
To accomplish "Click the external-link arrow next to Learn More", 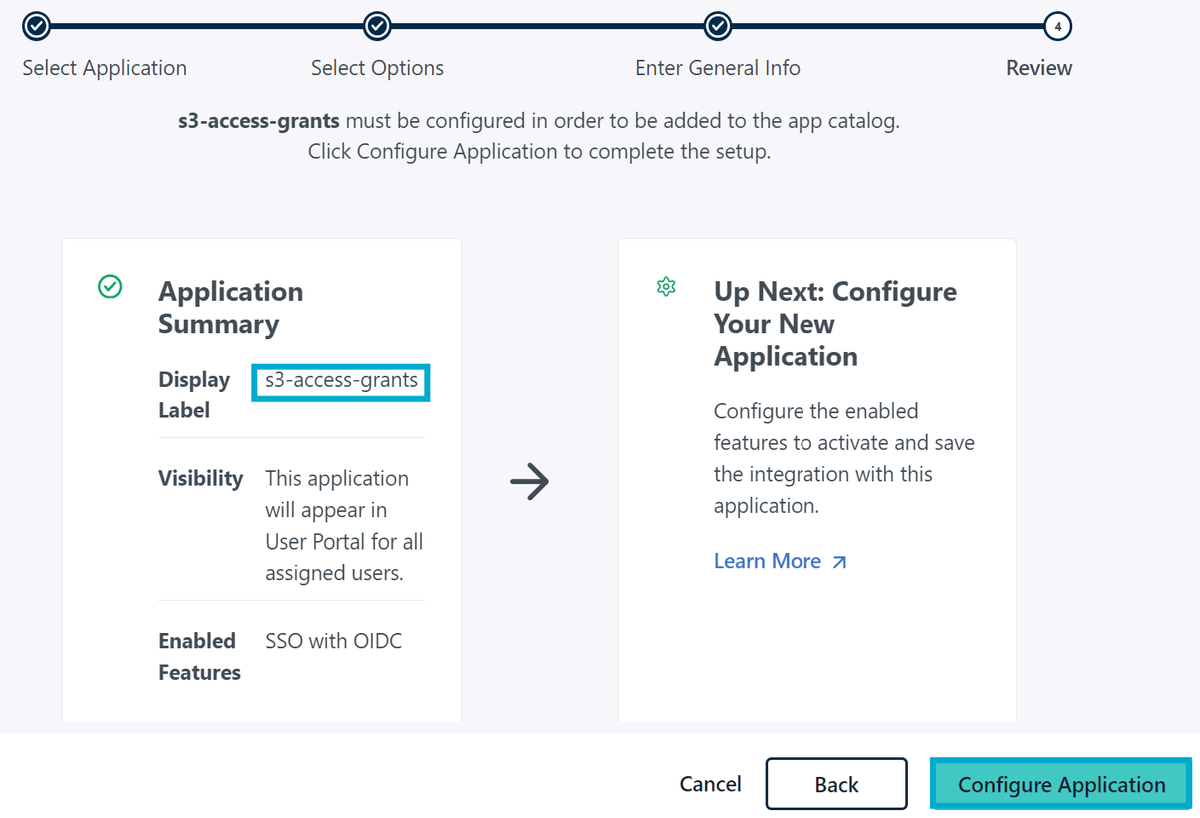I will point(837,561).
